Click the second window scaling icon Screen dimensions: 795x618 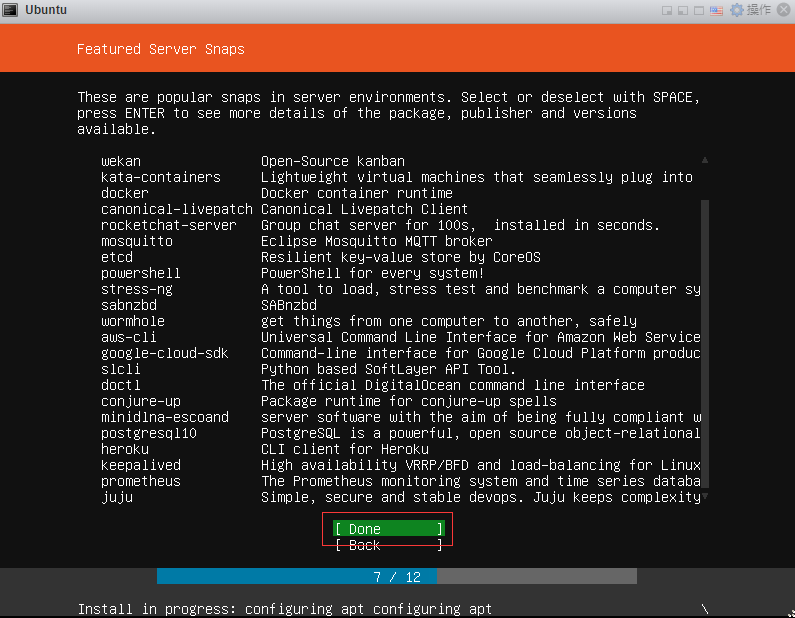pyautogui.click(x=683, y=10)
